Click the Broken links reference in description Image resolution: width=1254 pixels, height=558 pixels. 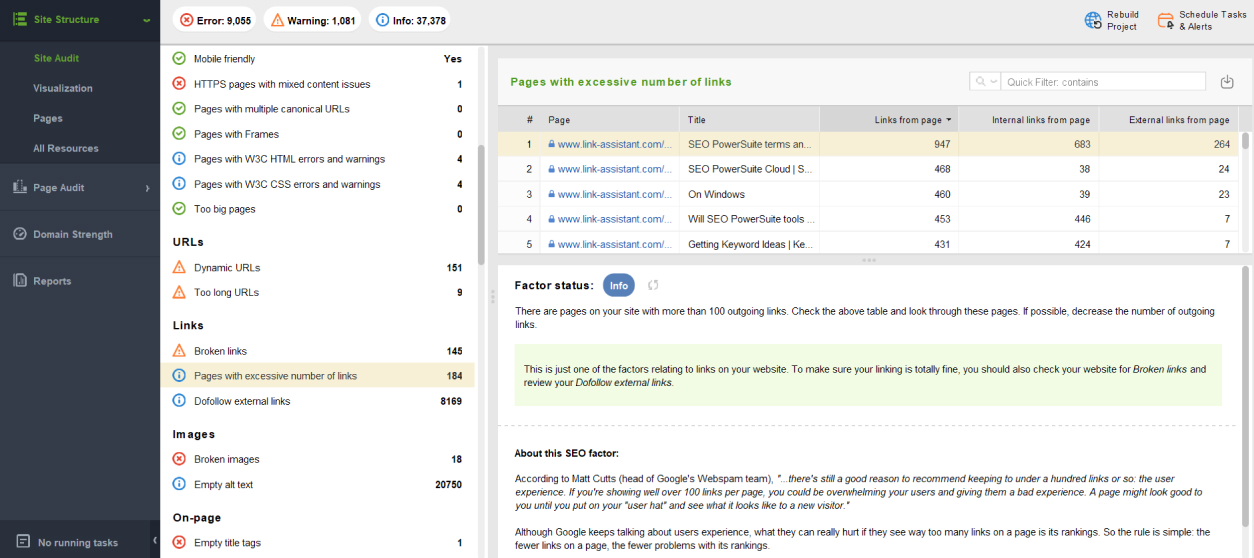[1160, 369]
